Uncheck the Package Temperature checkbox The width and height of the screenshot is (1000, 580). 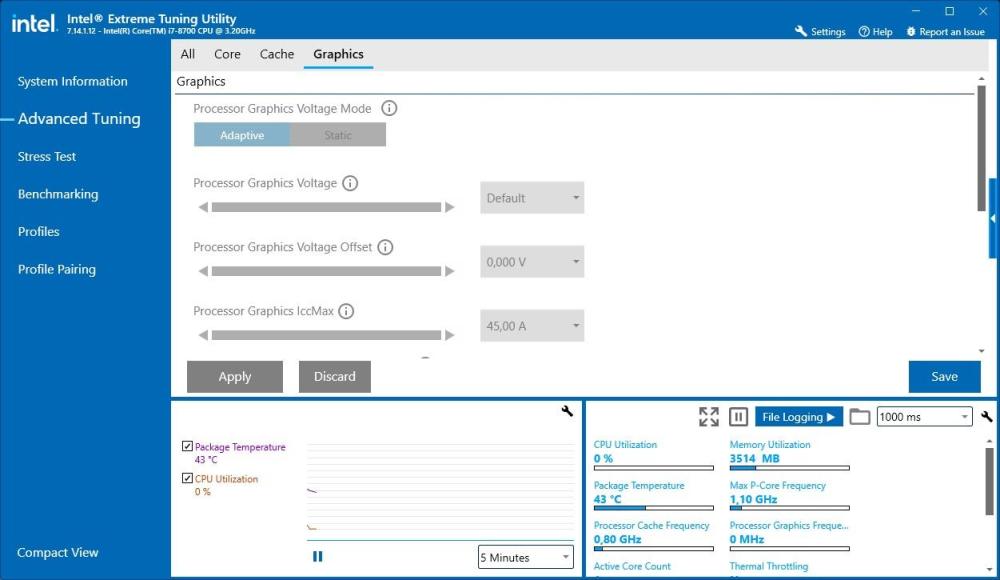click(188, 447)
